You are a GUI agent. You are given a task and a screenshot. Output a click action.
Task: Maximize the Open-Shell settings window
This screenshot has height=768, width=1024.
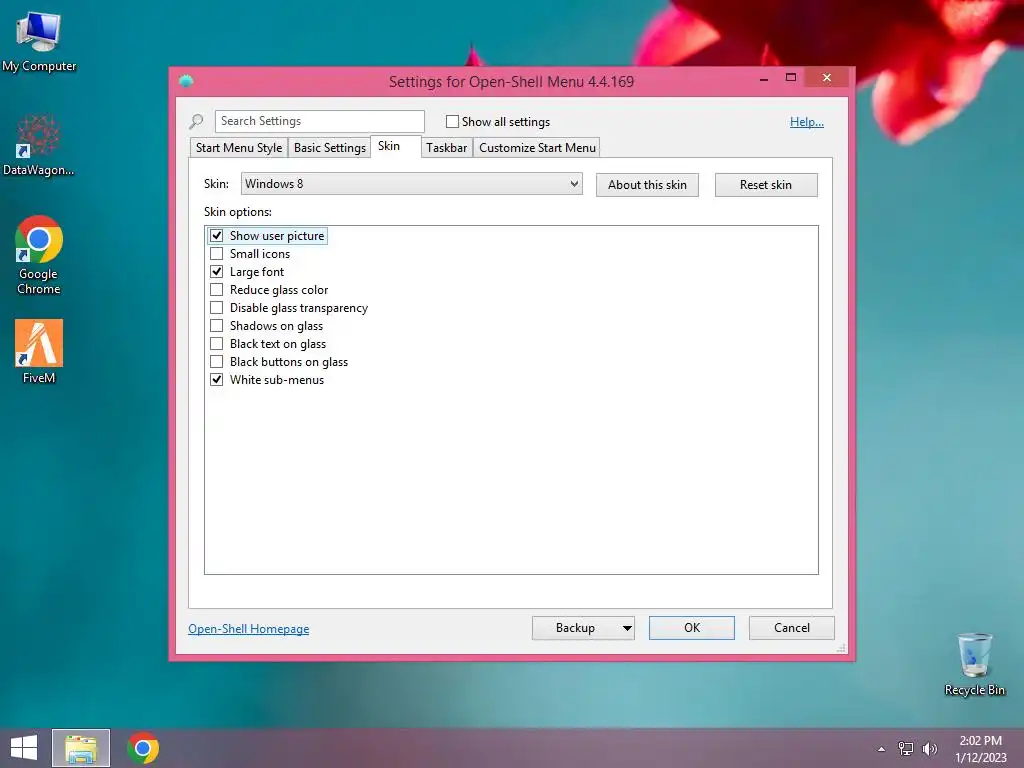[x=791, y=78]
